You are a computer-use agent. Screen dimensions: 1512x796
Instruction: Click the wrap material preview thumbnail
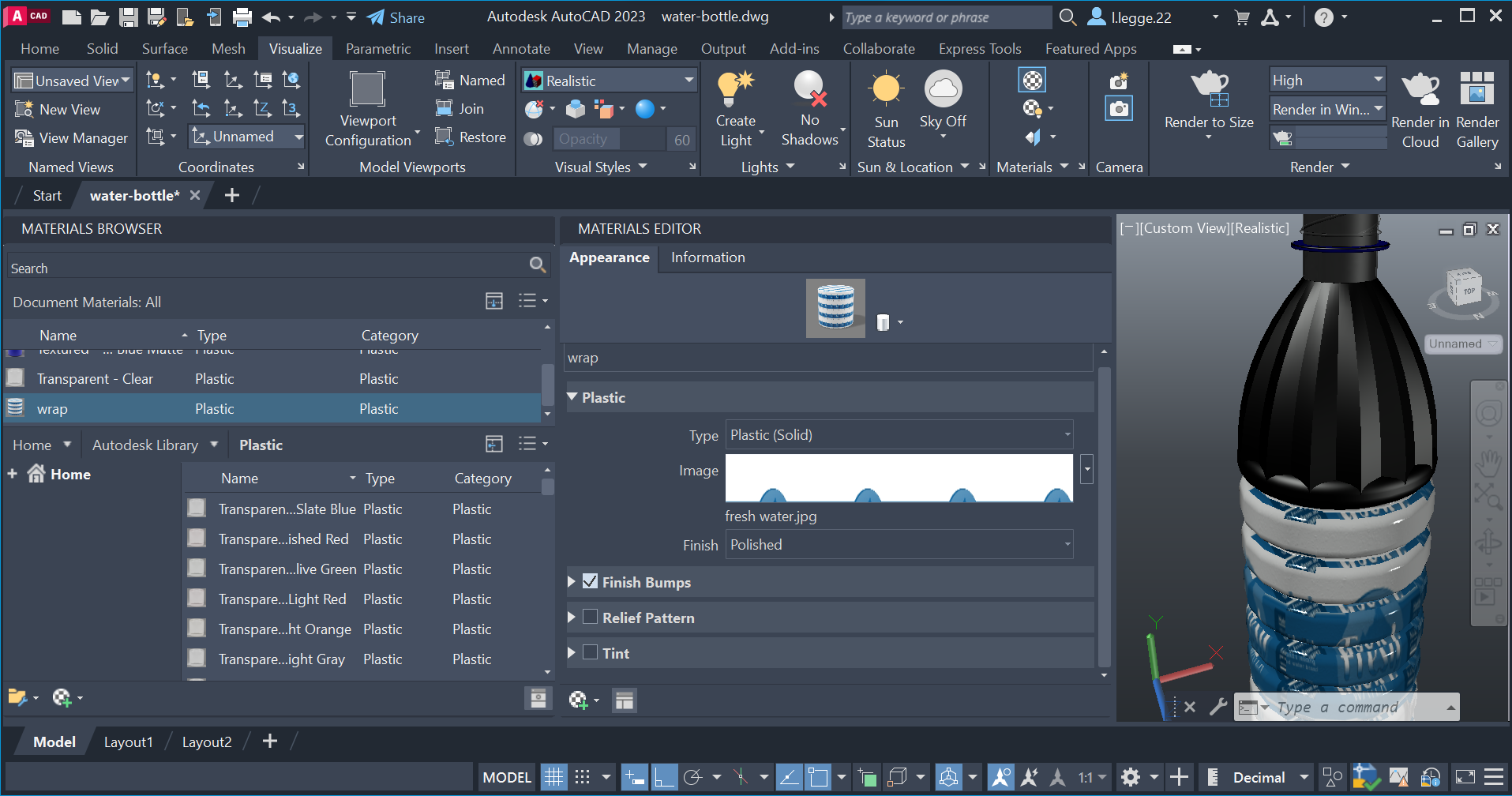(835, 308)
